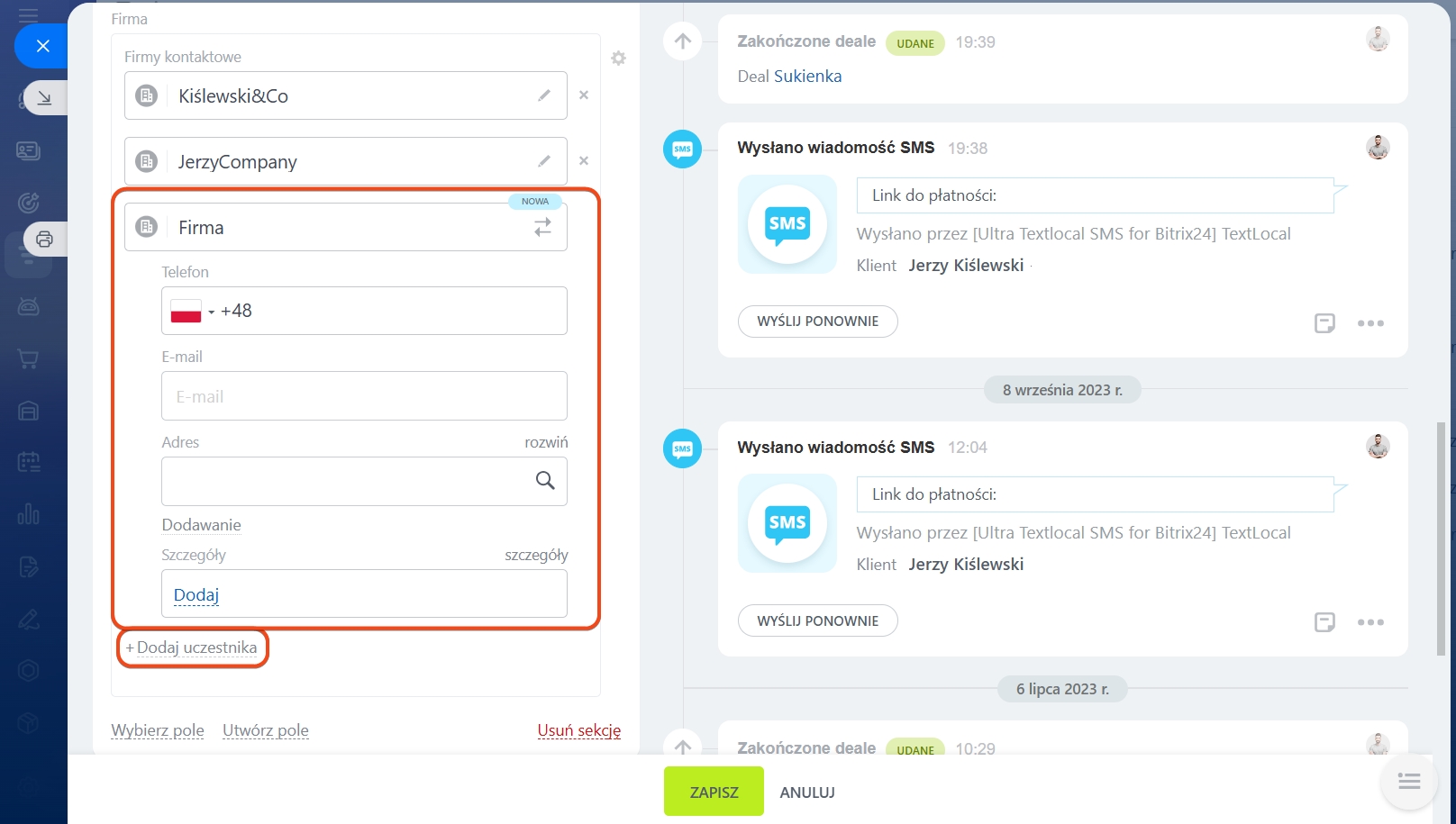
Task: Click note icon on 12:04 SMS card
Action: click(1324, 622)
